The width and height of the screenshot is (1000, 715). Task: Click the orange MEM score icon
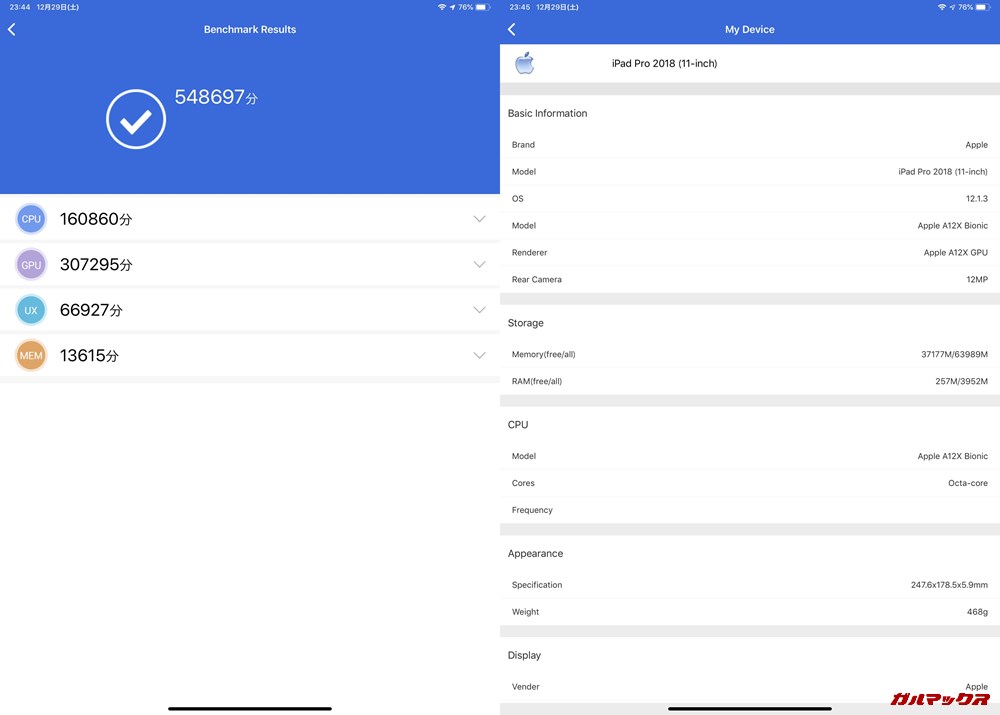(31, 355)
